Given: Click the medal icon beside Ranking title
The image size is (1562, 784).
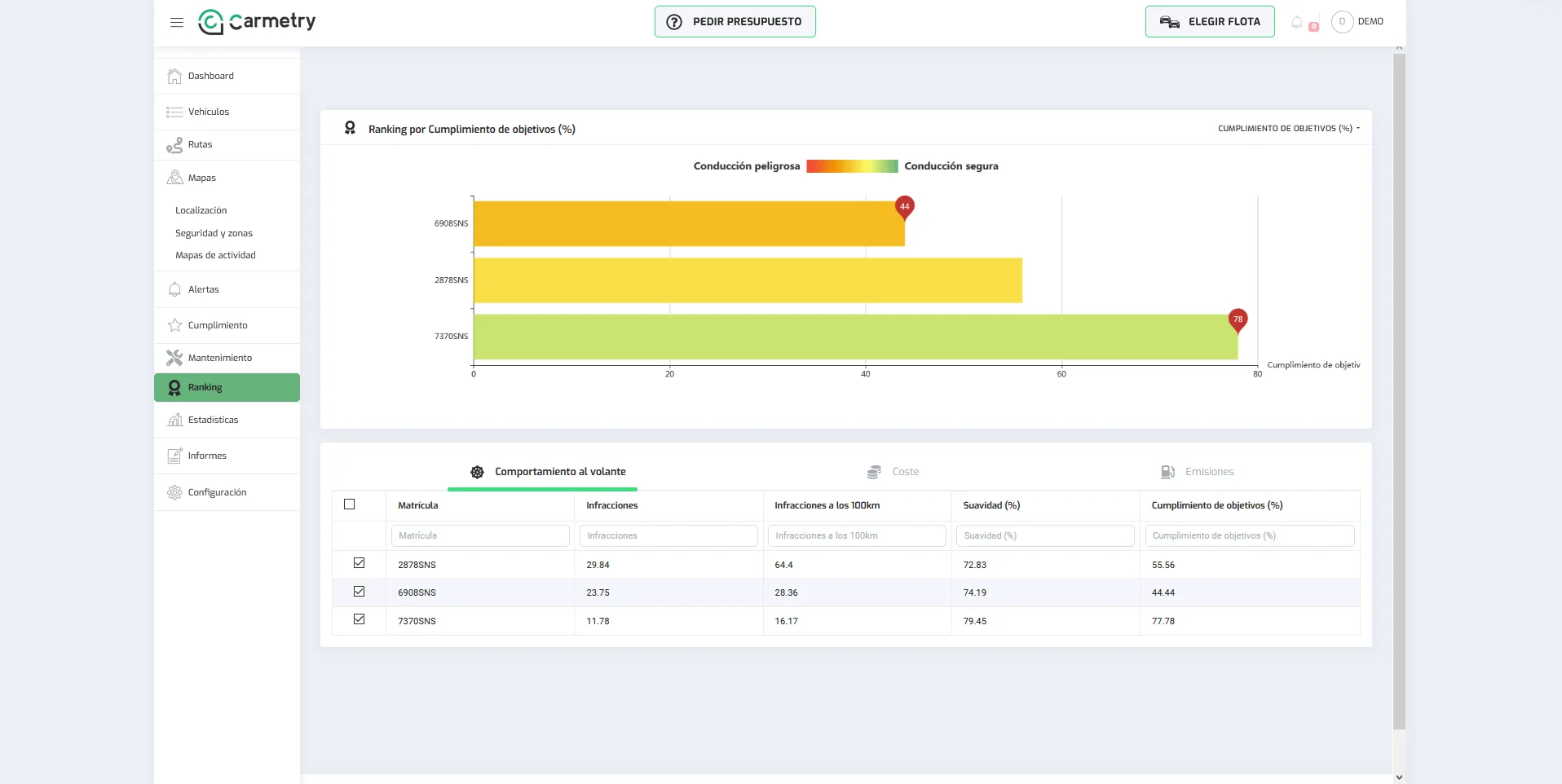Looking at the screenshot, I should pyautogui.click(x=350, y=128).
